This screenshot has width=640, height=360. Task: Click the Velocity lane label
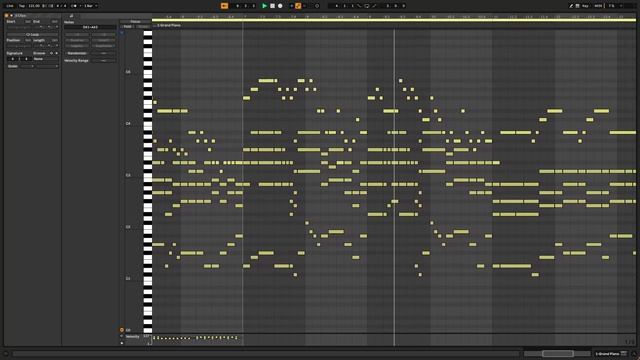coord(133,337)
